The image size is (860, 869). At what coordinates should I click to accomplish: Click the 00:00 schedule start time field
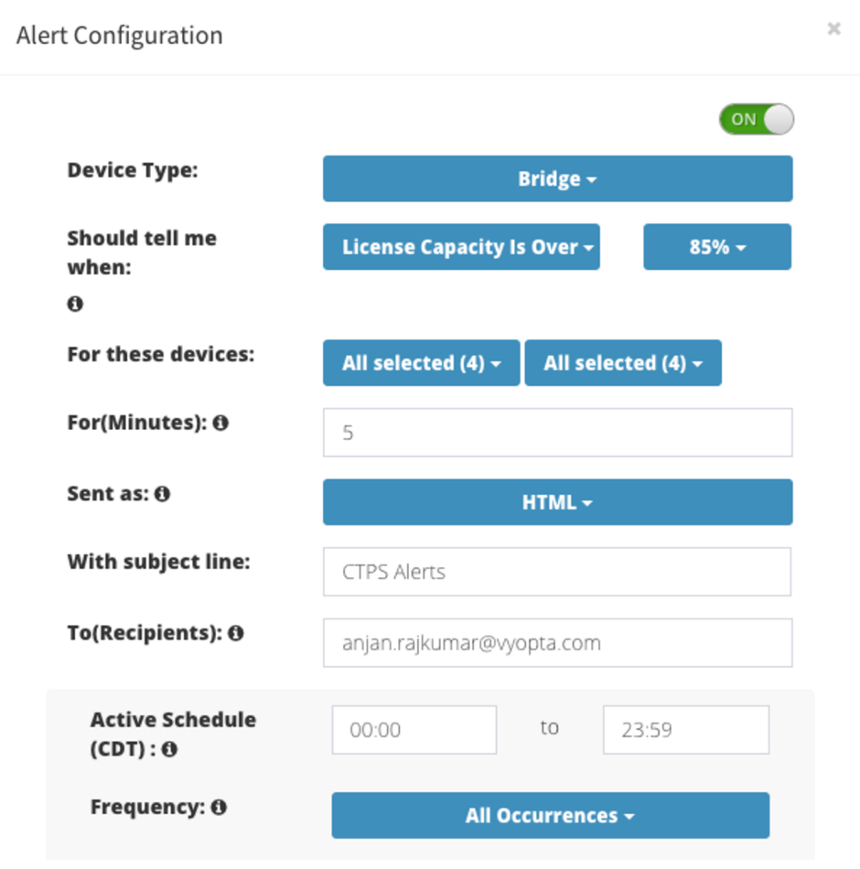point(414,729)
